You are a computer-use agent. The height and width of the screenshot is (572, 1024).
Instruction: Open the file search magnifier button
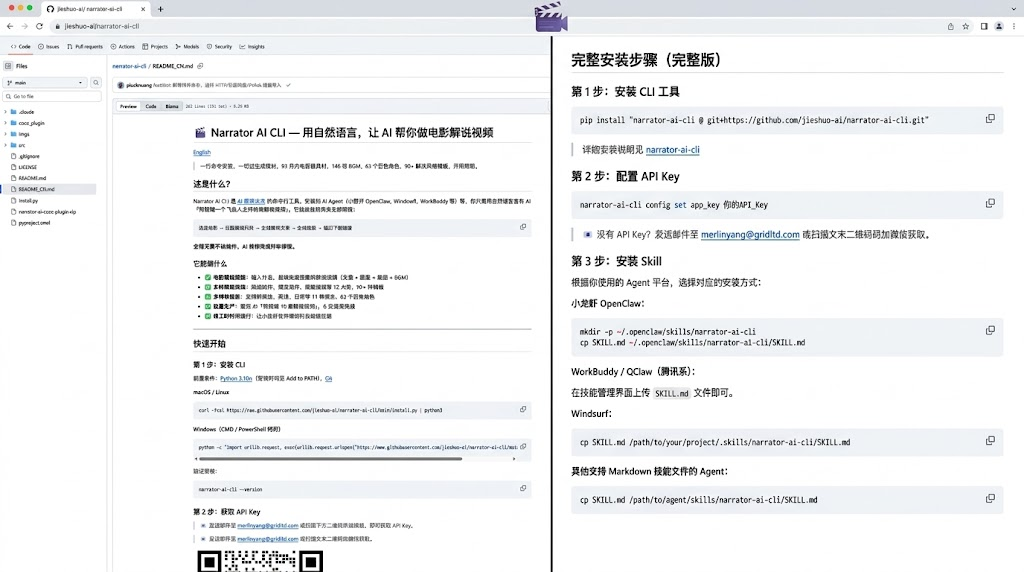tap(96, 83)
